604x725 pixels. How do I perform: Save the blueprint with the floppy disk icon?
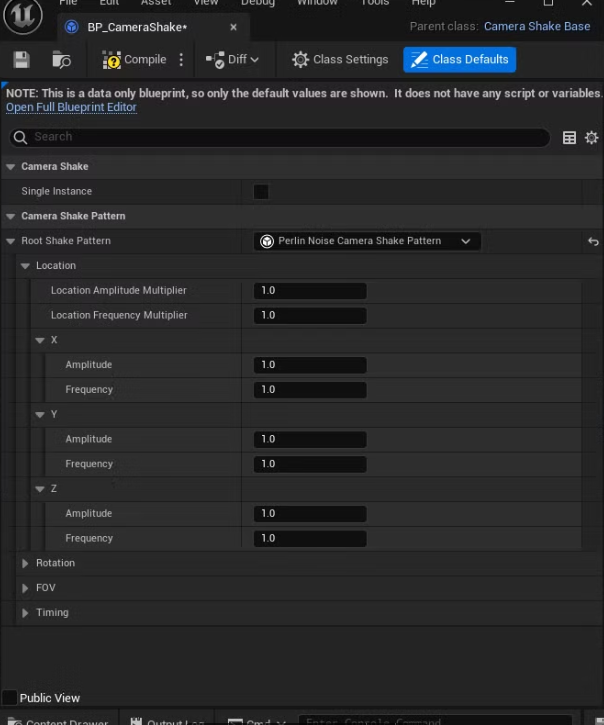tap(21, 60)
